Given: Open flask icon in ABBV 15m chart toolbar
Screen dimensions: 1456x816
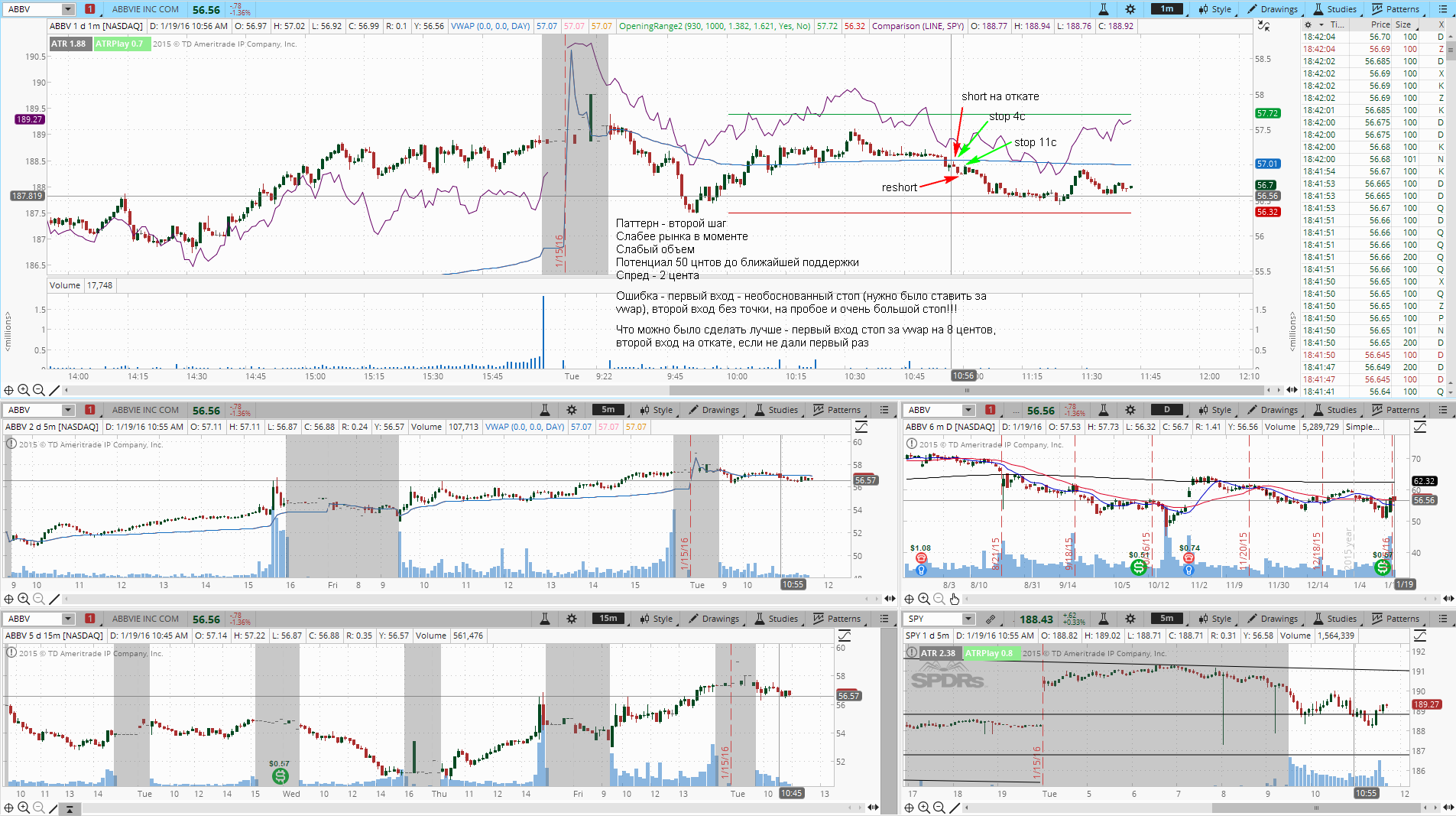Looking at the screenshot, I should click(545, 619).
